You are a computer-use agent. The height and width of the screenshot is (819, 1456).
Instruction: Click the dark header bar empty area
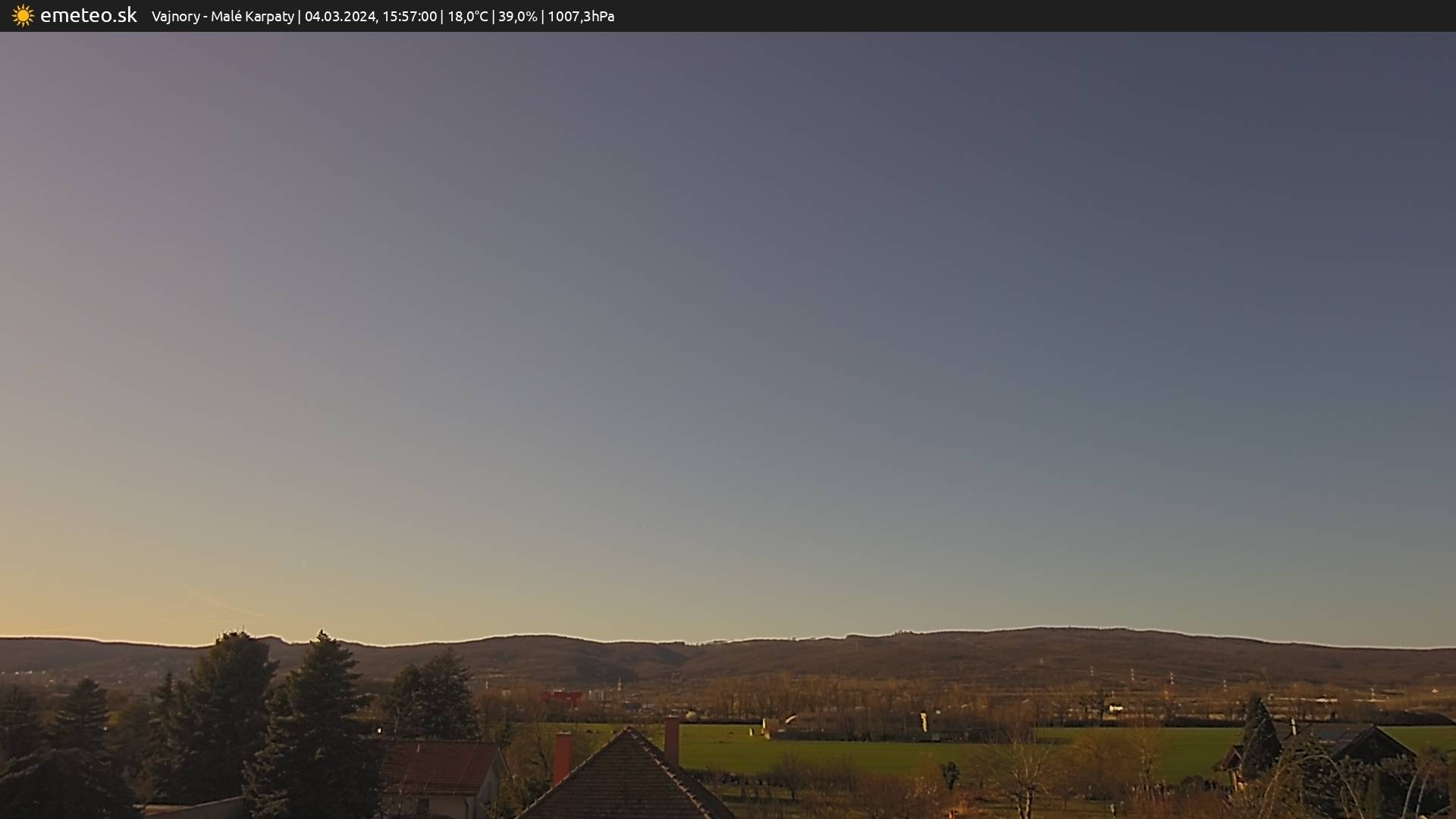(x=1062, y=16)
